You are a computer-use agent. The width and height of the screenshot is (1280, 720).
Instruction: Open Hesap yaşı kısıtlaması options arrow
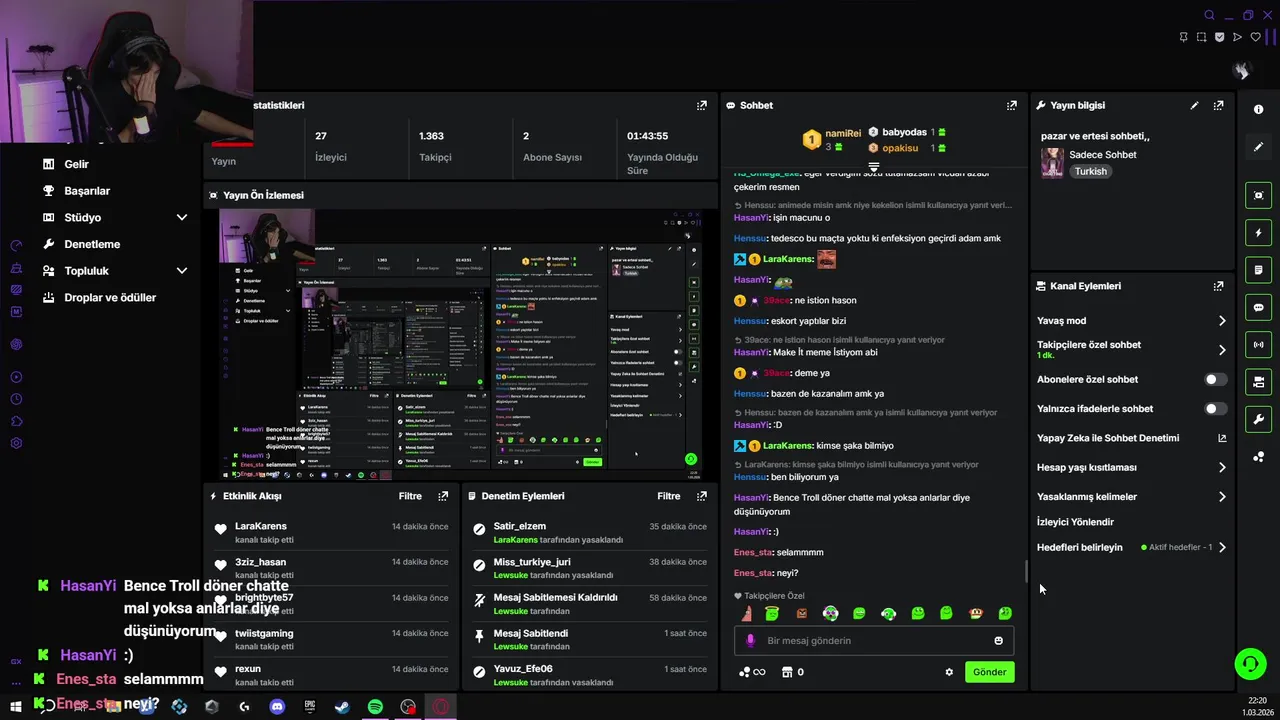click(x=1222, y=467)
